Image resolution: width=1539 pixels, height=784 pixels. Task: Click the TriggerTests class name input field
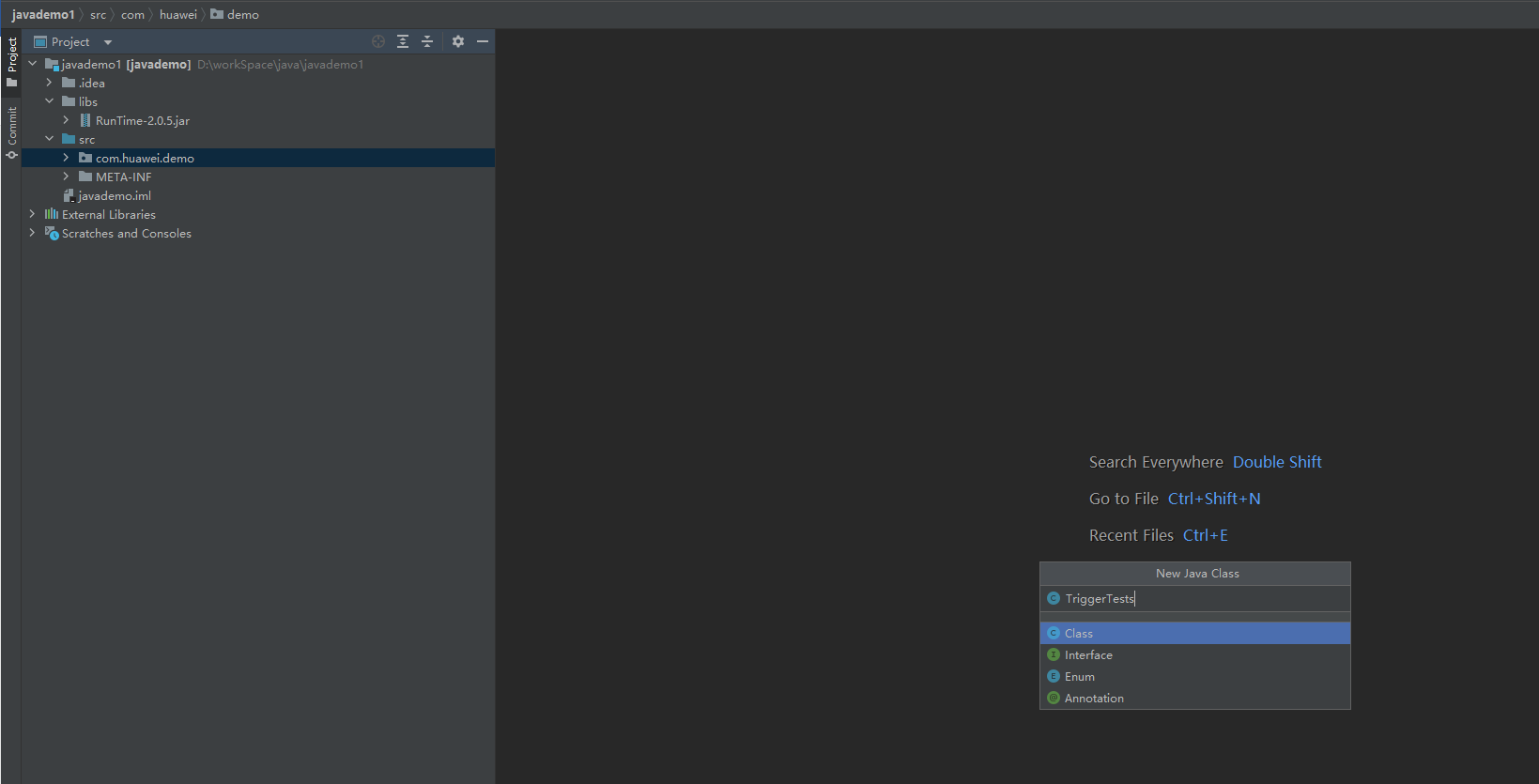coord(1202,599)
